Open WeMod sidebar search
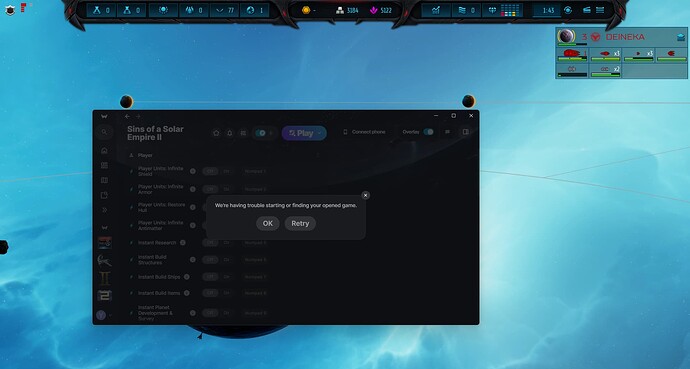The height and width of the screenshot is (369, 690). coord(104,132)
